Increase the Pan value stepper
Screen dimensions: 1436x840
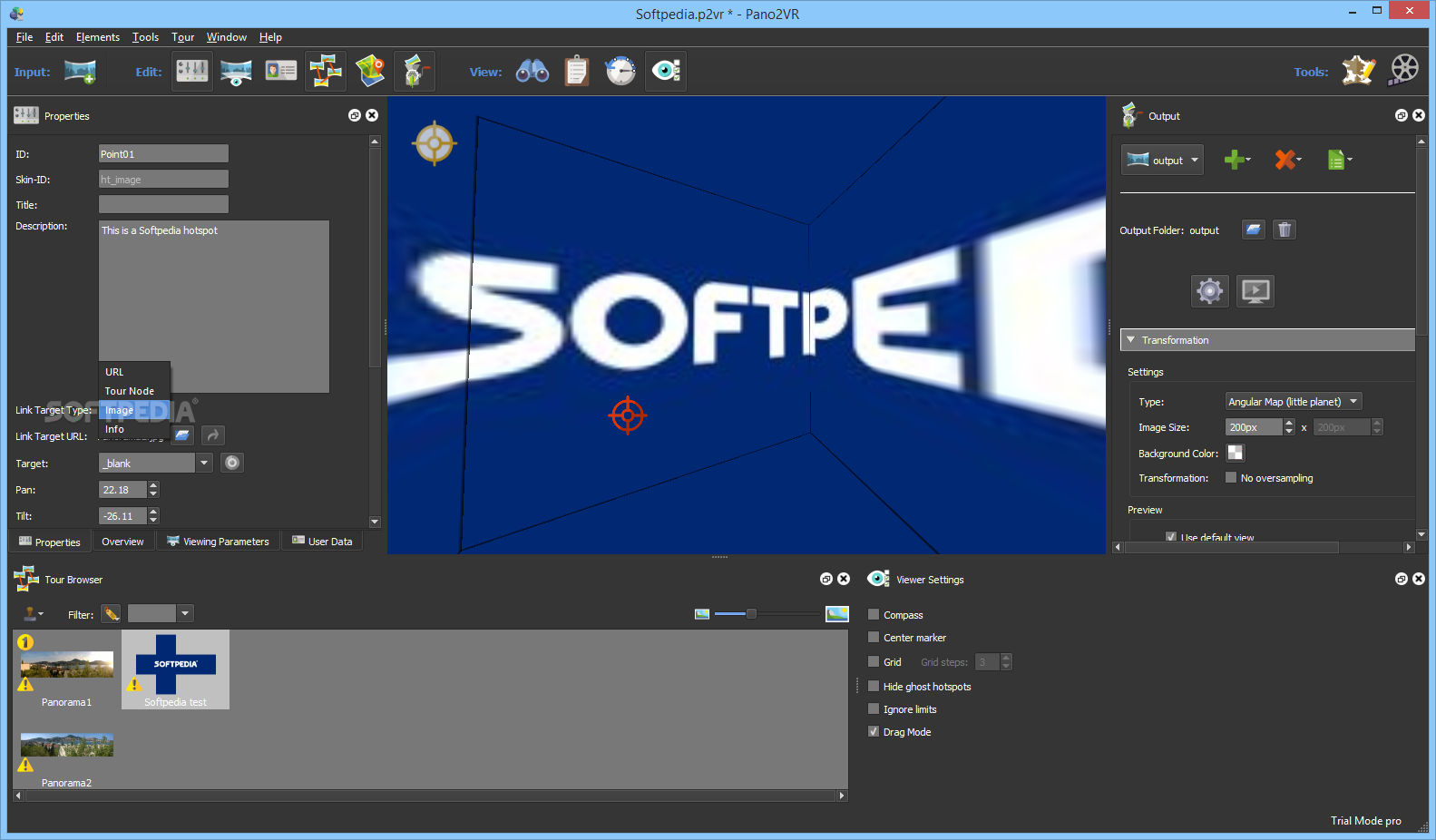[x=153, y=485]
